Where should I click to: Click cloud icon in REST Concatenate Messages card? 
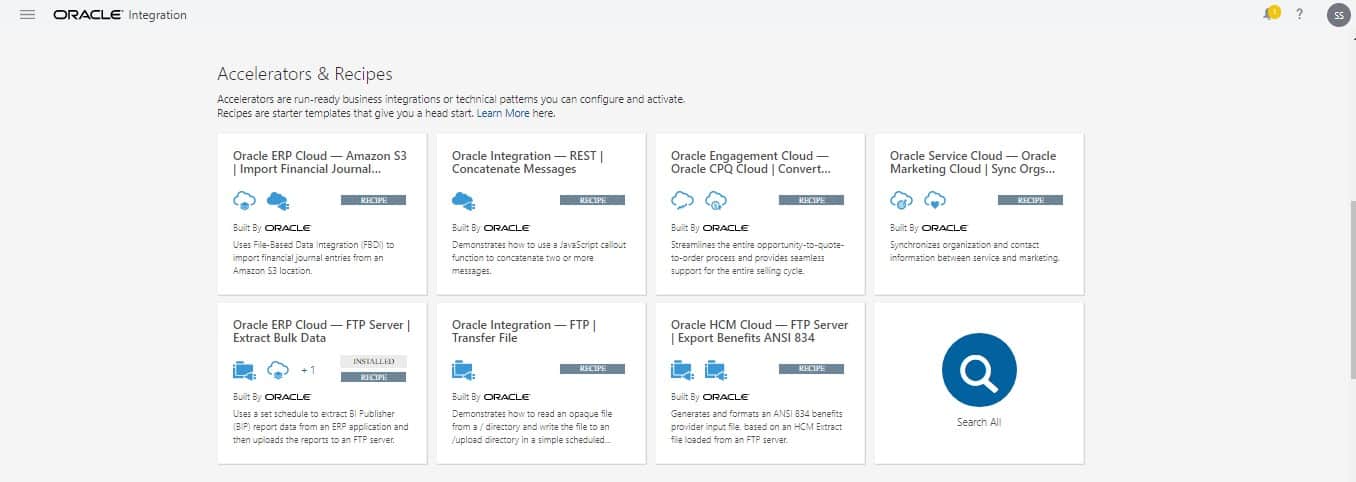click(463, 200)
